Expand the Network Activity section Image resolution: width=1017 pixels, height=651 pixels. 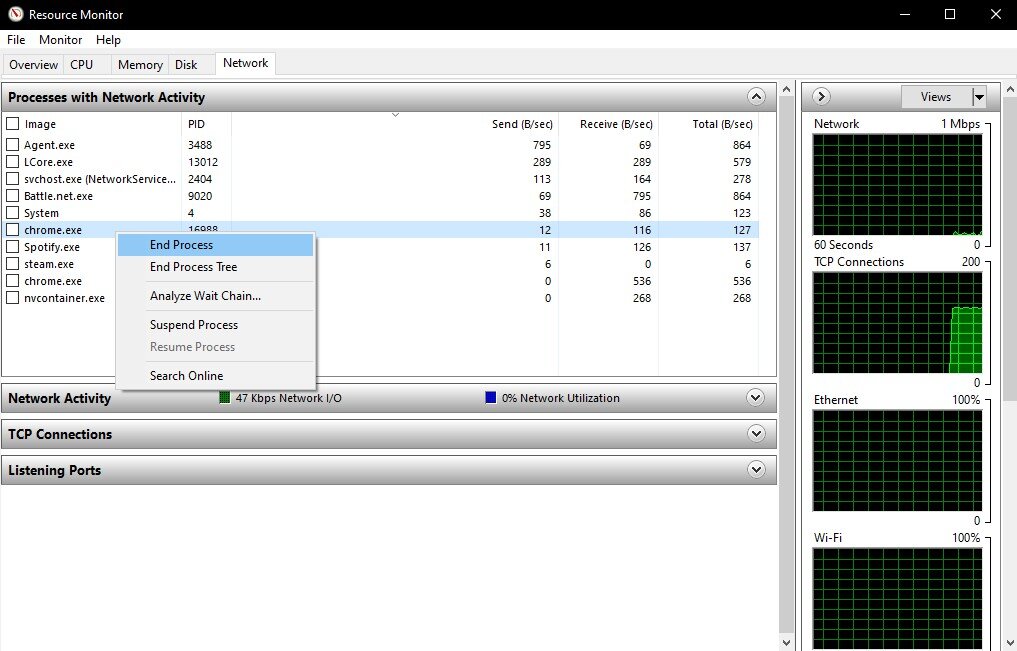756,398
